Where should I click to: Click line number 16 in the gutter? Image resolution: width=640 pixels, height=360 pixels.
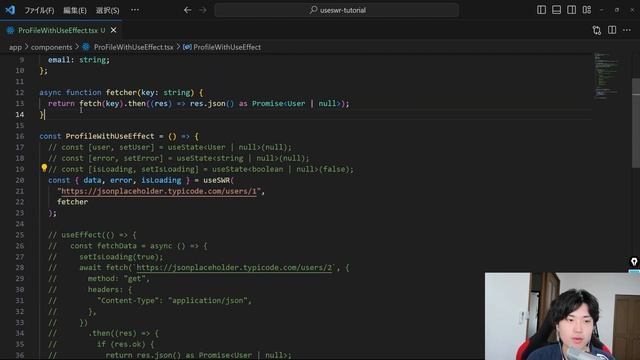(x=20, y=136)
